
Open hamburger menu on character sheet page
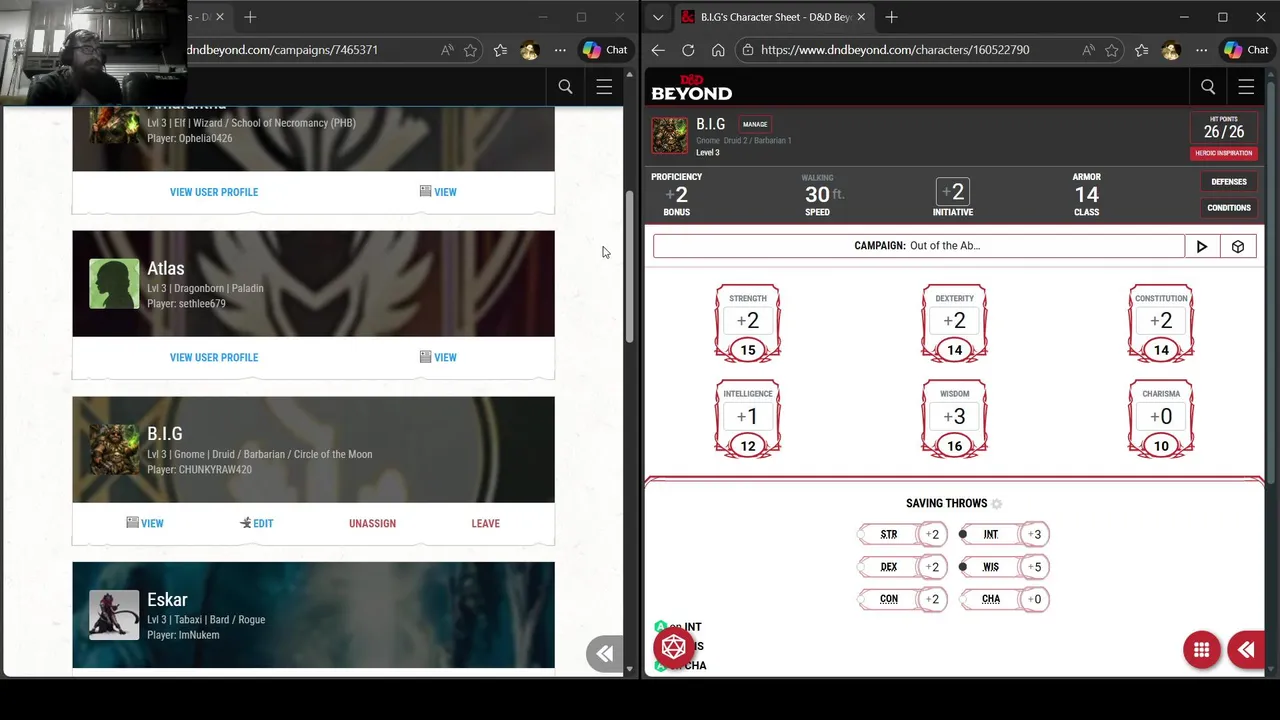tap(1246, 87)
